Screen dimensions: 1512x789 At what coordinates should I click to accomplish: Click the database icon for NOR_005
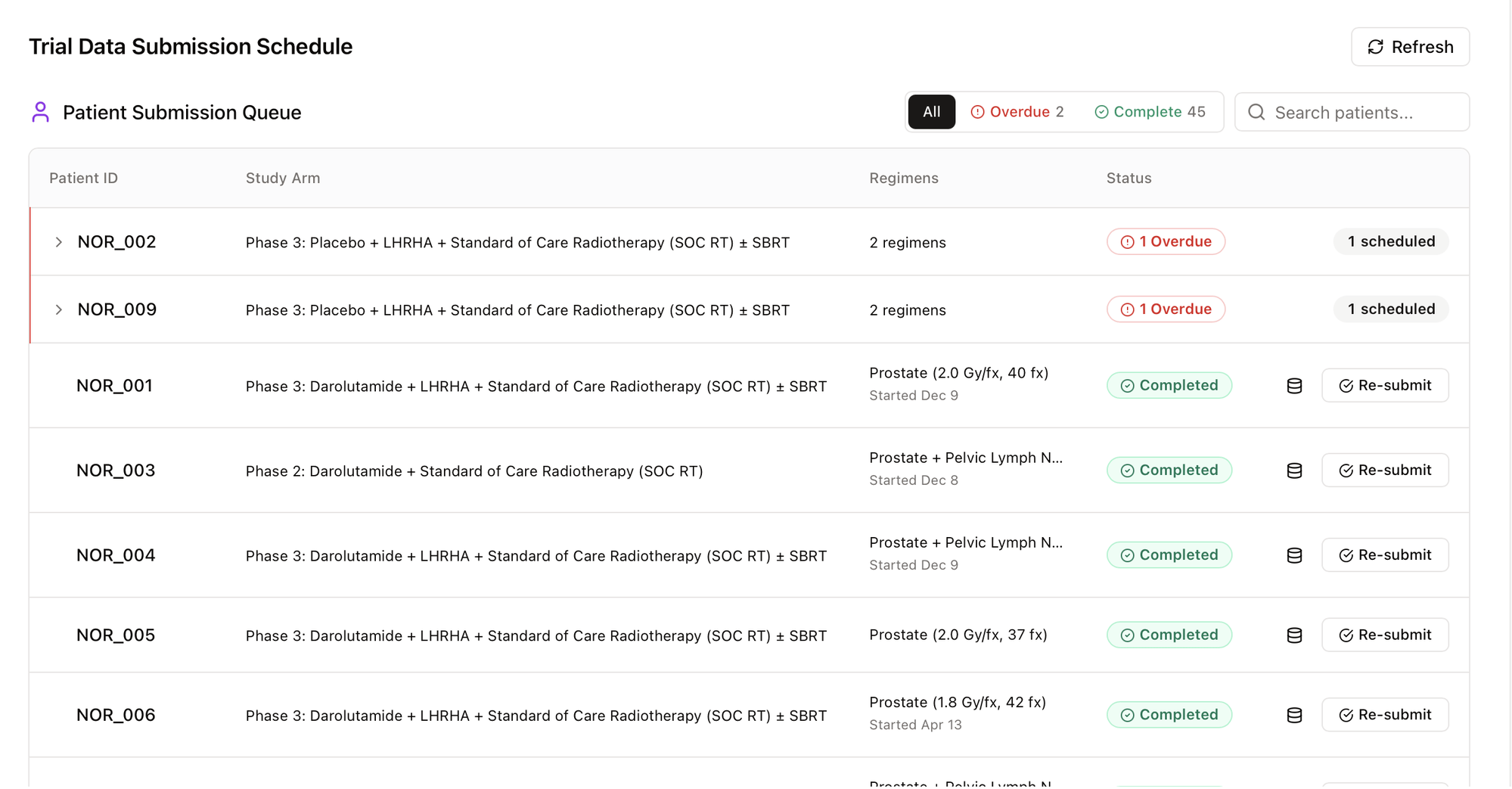tap(1294, 635)
